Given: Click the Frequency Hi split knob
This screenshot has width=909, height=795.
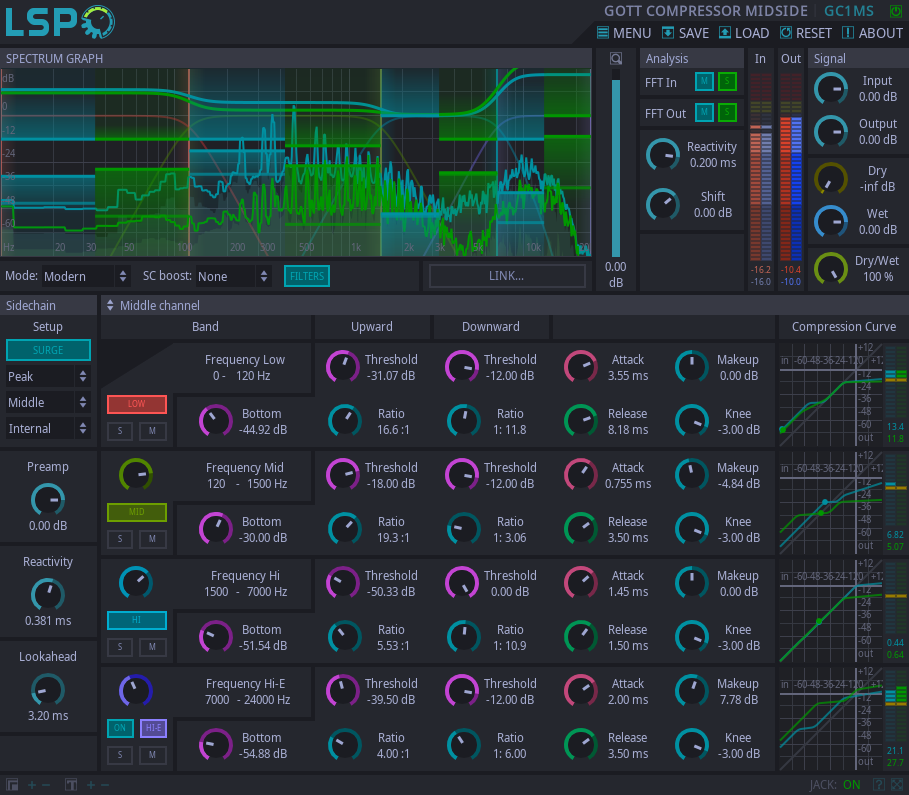Looking at the screenshot, I should tap(136, 583).
